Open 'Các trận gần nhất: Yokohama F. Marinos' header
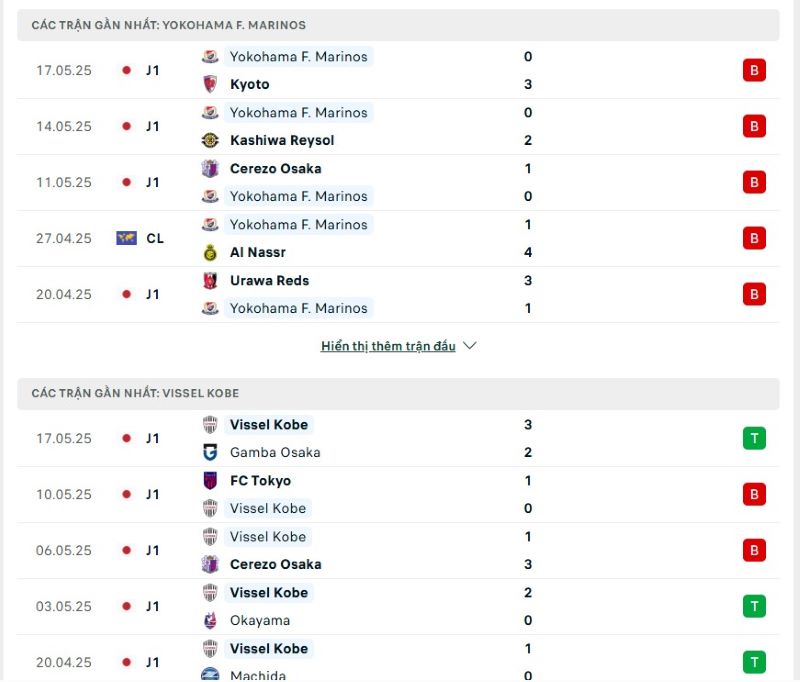800x682 pixels. coord(168,24)
